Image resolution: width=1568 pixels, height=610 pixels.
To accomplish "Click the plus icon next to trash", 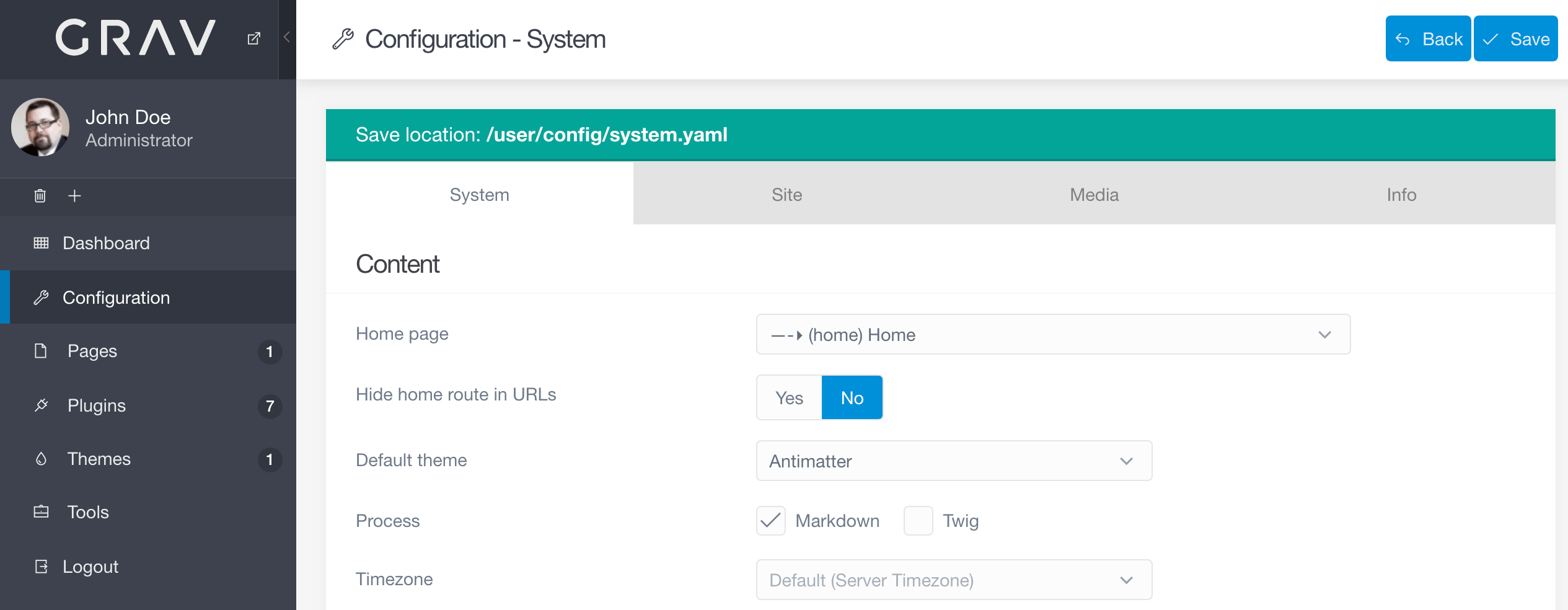I will [74, 195].
